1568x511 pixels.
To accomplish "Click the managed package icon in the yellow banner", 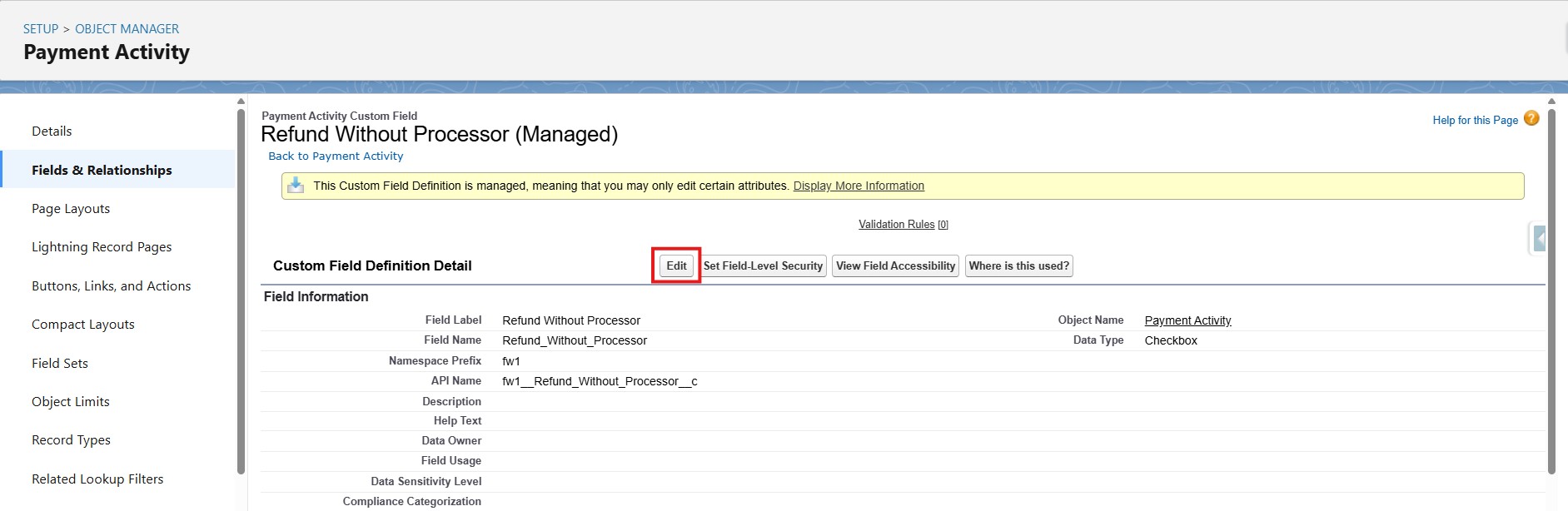I will (x=296, y=186).
